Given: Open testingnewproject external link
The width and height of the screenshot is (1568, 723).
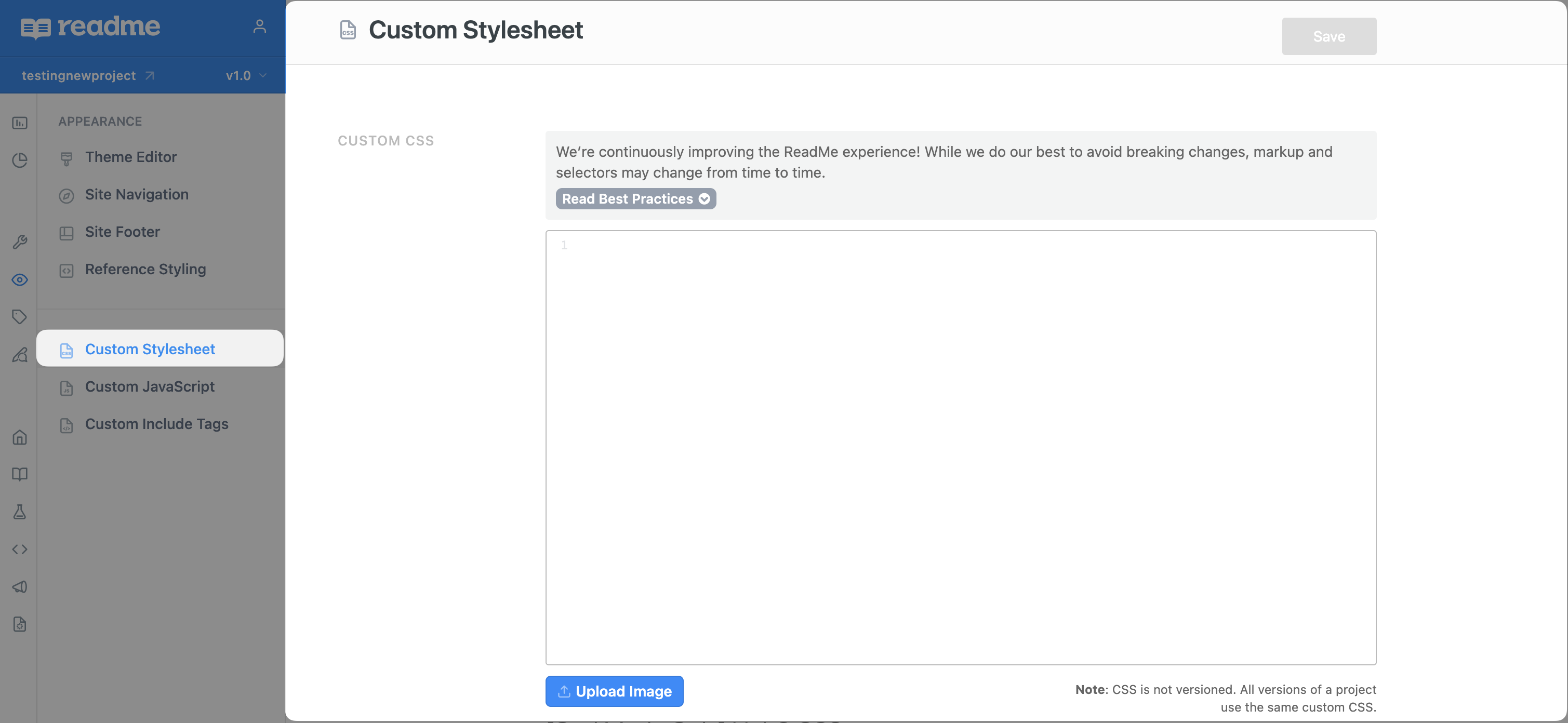Looking at the screenshot, I should (88, 75).
